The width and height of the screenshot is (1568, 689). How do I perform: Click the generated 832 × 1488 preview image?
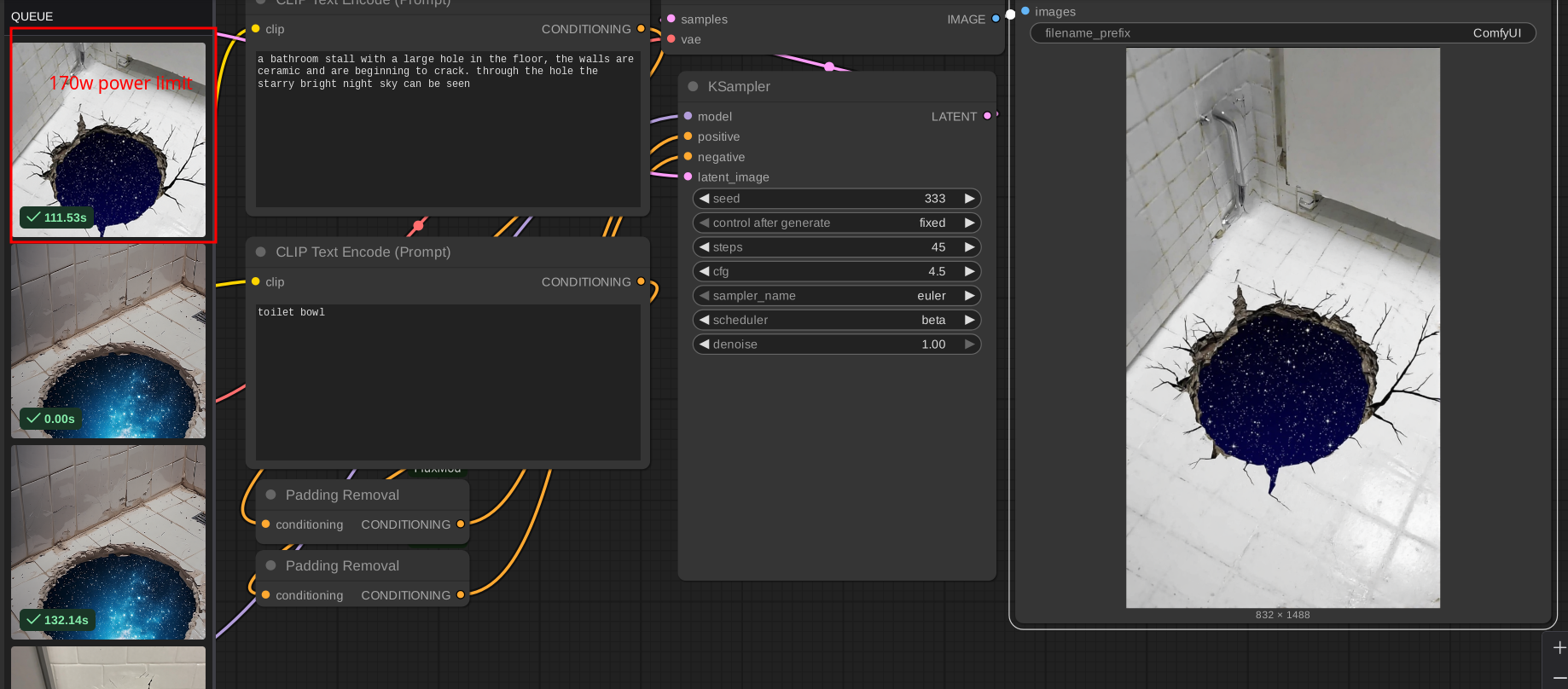tap(1282, 327)
